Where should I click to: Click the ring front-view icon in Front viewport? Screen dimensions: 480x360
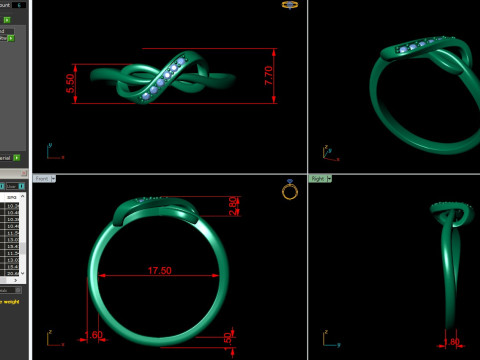pyautogui.click(x=290, y=190)
